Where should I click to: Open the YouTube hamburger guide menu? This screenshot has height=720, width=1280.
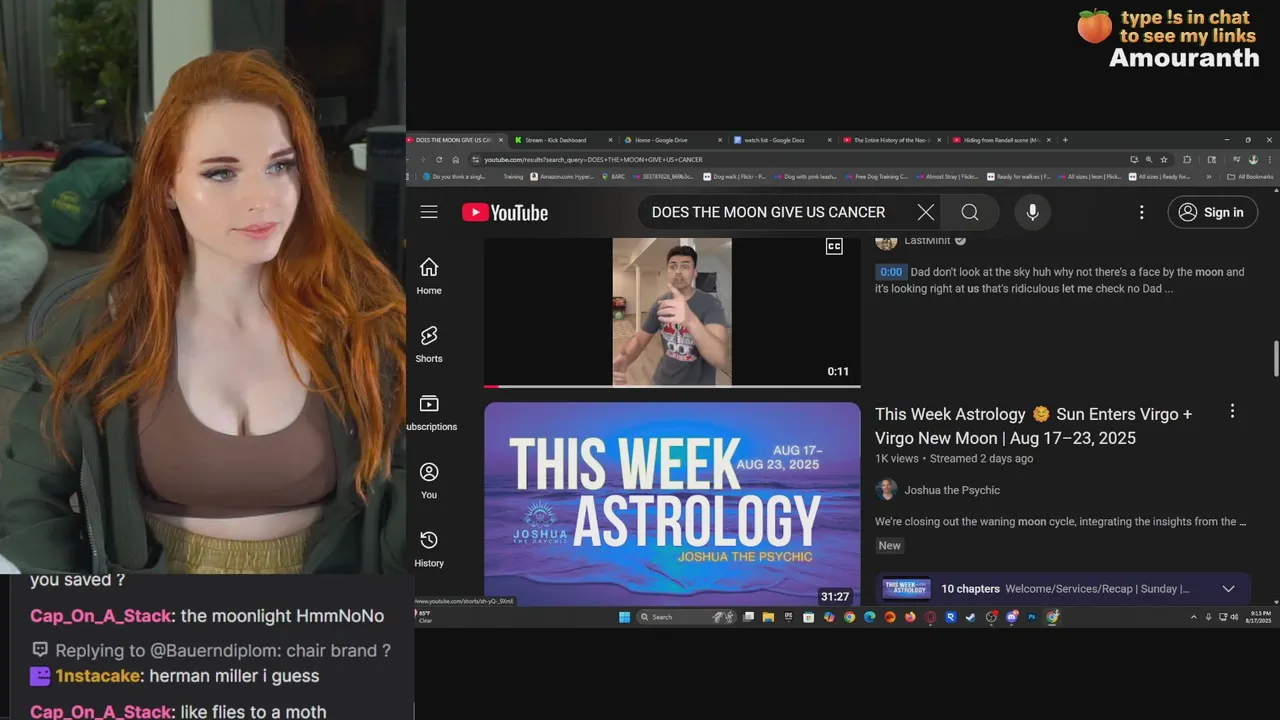click(429, 212)
